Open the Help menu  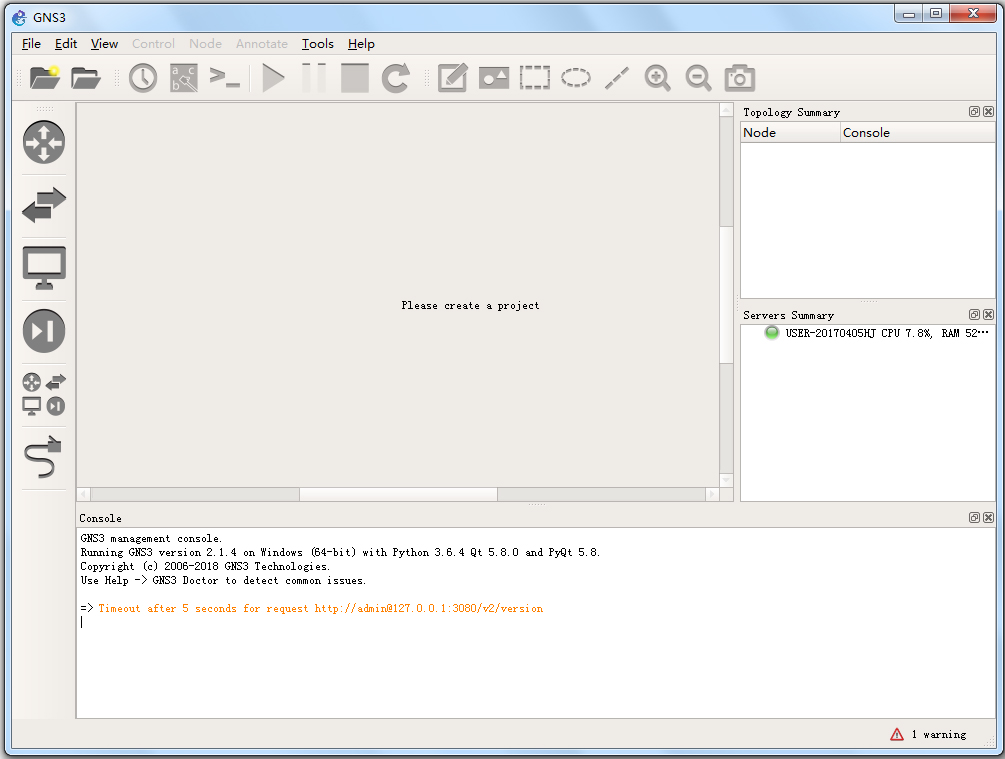pos(361,44)
